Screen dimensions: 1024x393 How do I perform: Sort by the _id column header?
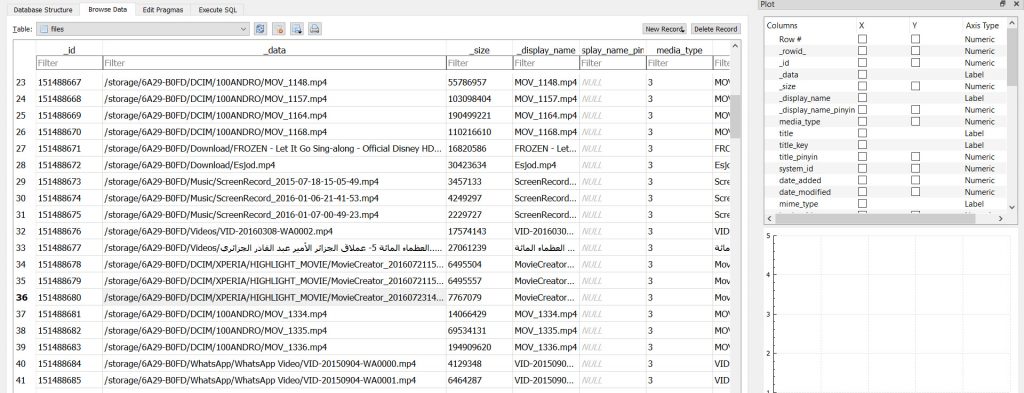click(x=69, y=50)
